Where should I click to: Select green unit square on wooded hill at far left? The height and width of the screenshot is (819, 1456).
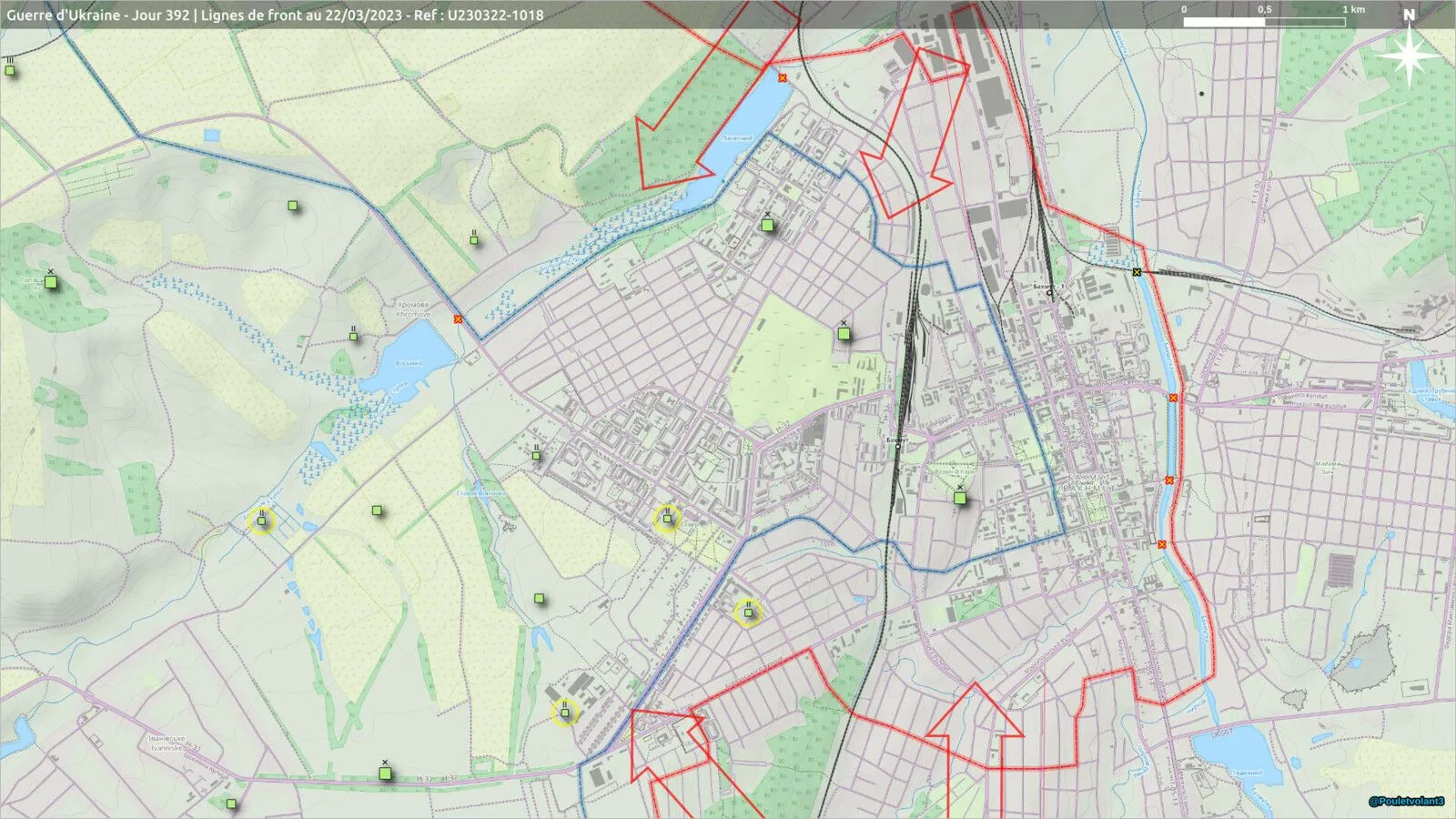click(x=51, y=281)
